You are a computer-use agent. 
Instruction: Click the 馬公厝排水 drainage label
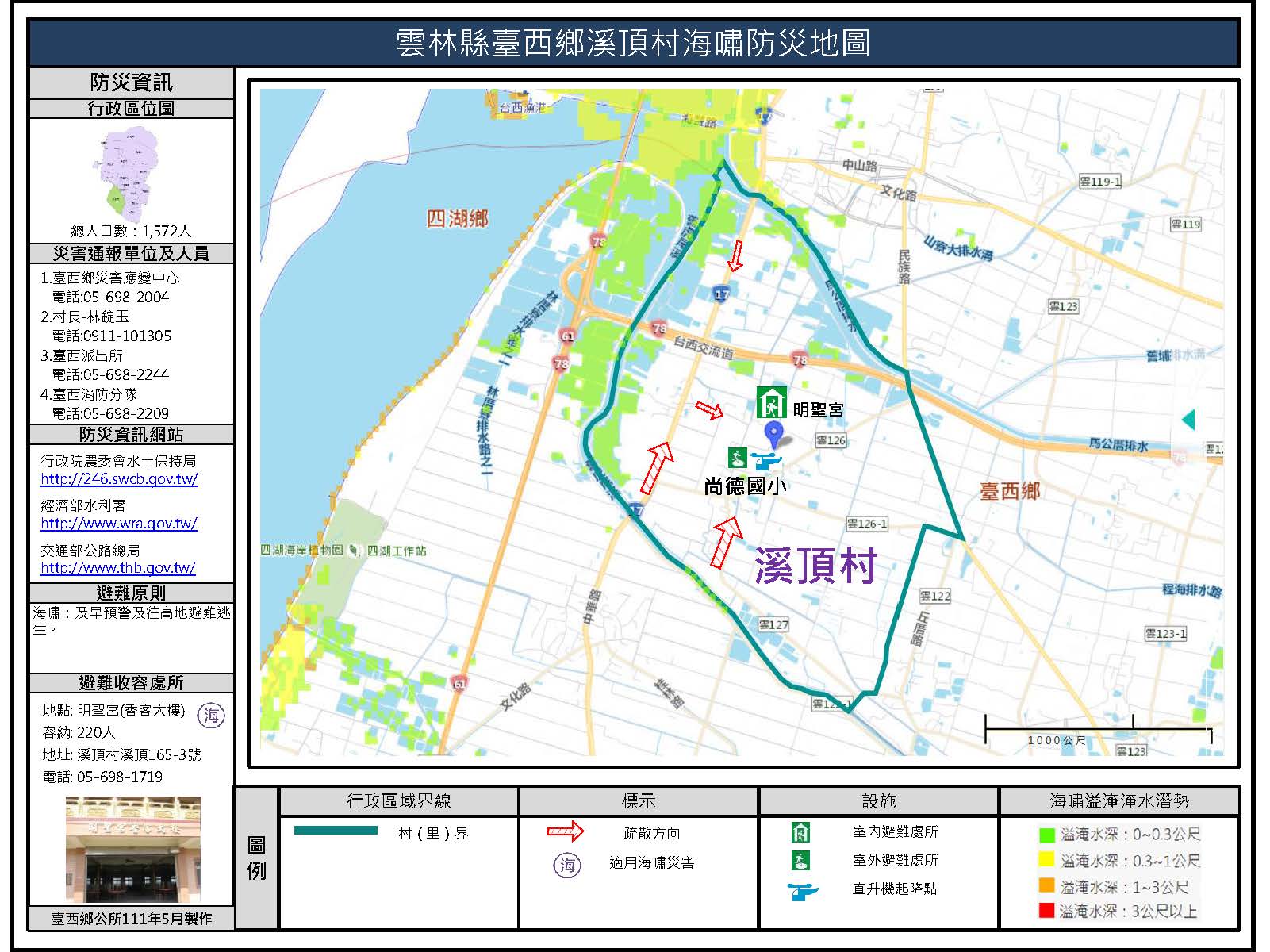tap(1118, 445)
